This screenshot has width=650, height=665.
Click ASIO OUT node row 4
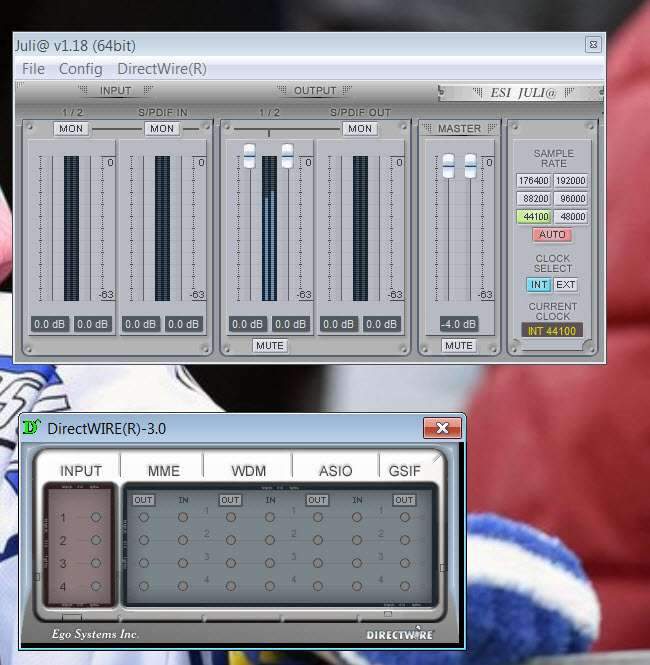tap(318, 586)
